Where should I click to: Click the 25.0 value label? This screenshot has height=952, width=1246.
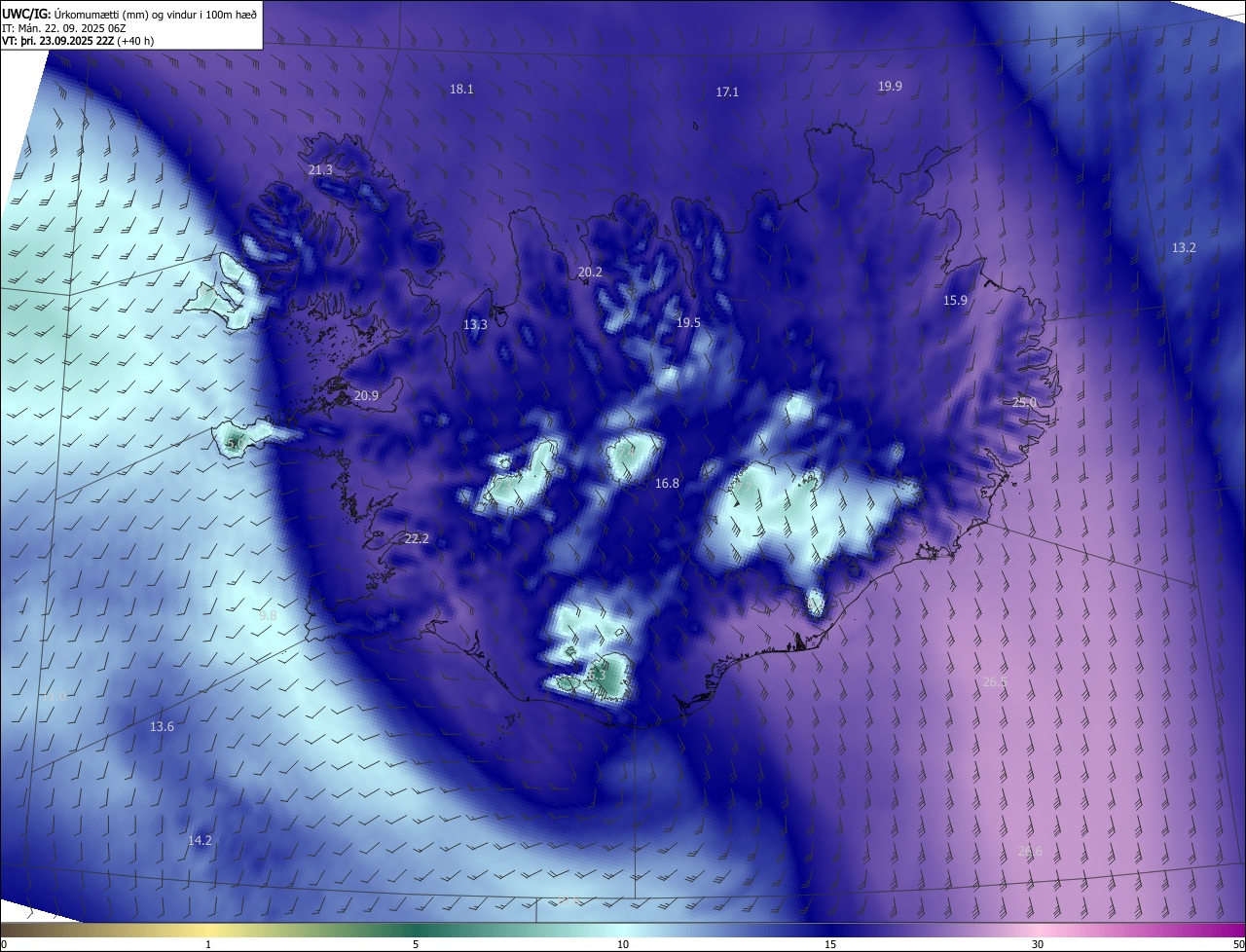tap(1025, 403)
